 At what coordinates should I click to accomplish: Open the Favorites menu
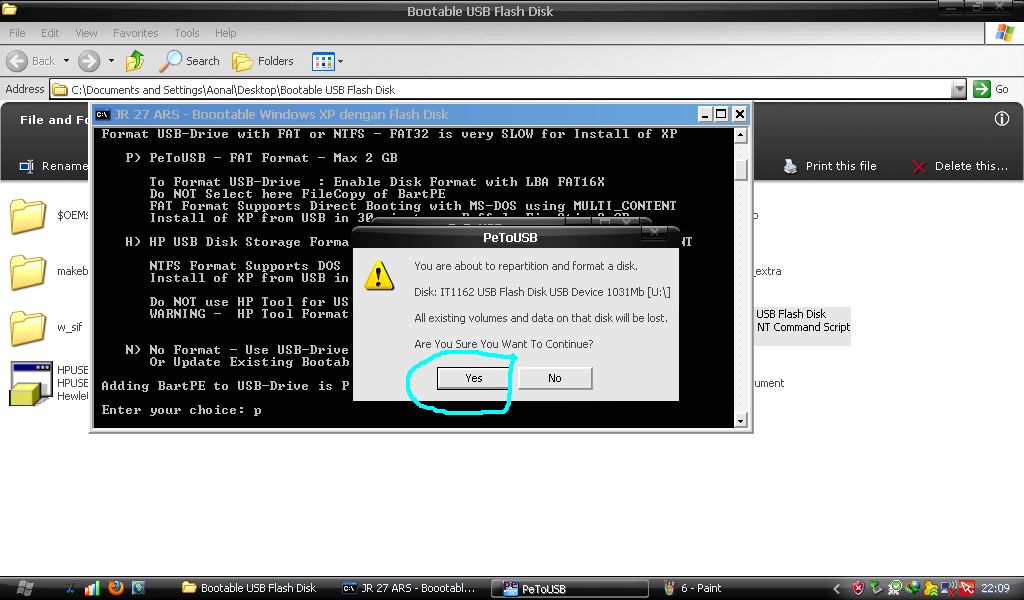135,33
